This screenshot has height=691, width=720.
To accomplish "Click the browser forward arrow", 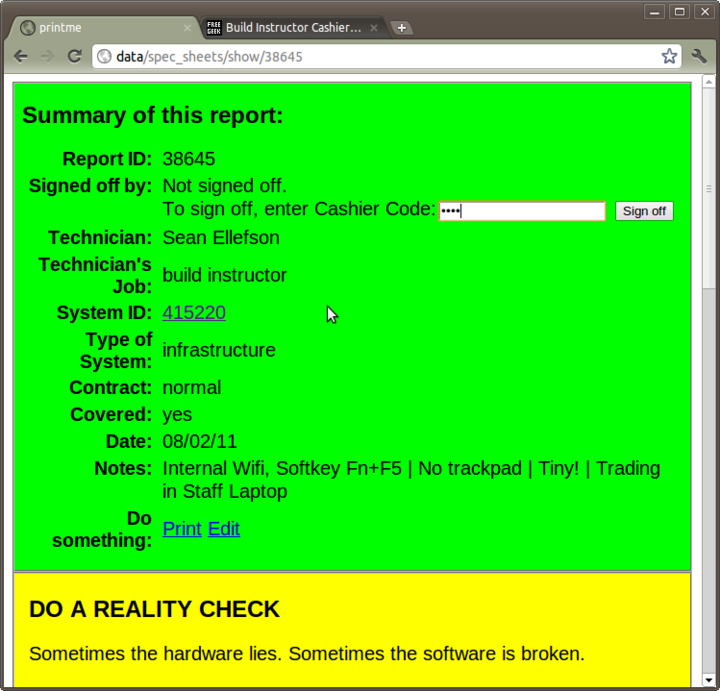I will point(47,57).
